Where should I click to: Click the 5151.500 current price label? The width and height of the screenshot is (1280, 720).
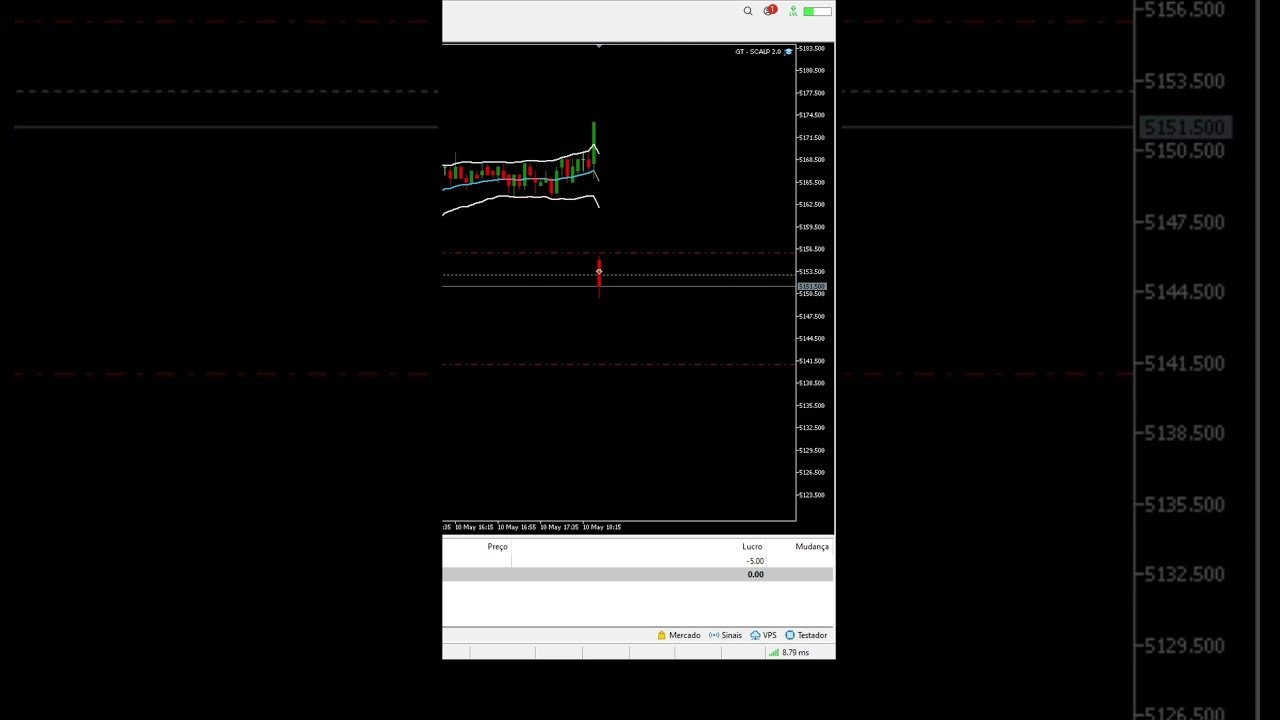pos(811,287)
